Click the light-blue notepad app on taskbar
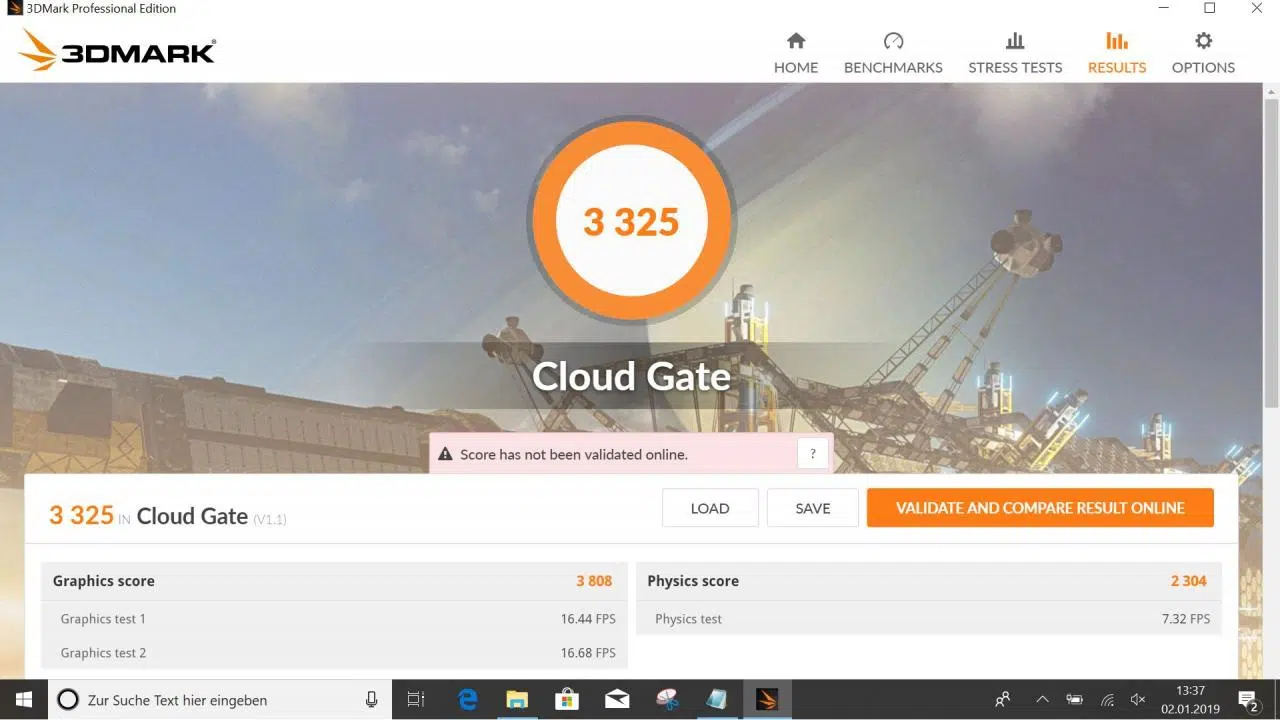The height and width of the screenshot is (720, 1280). (x=717, y=700)
